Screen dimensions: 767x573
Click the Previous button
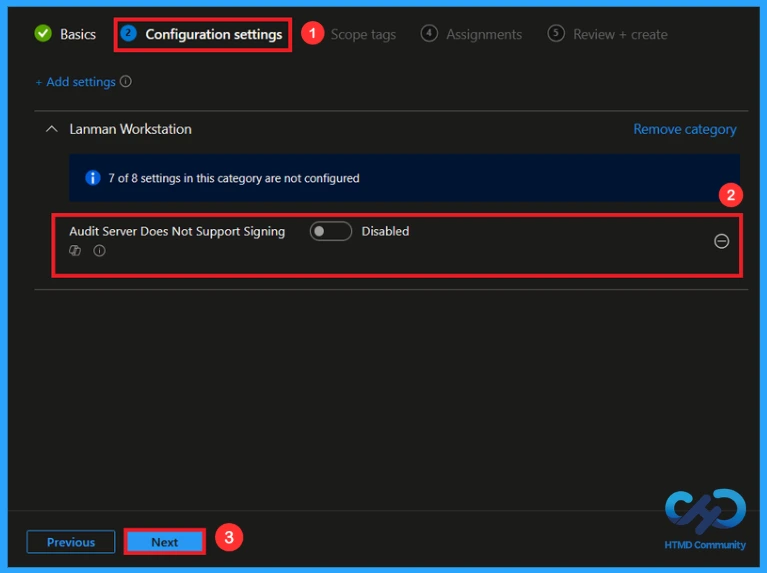point(71,542)
